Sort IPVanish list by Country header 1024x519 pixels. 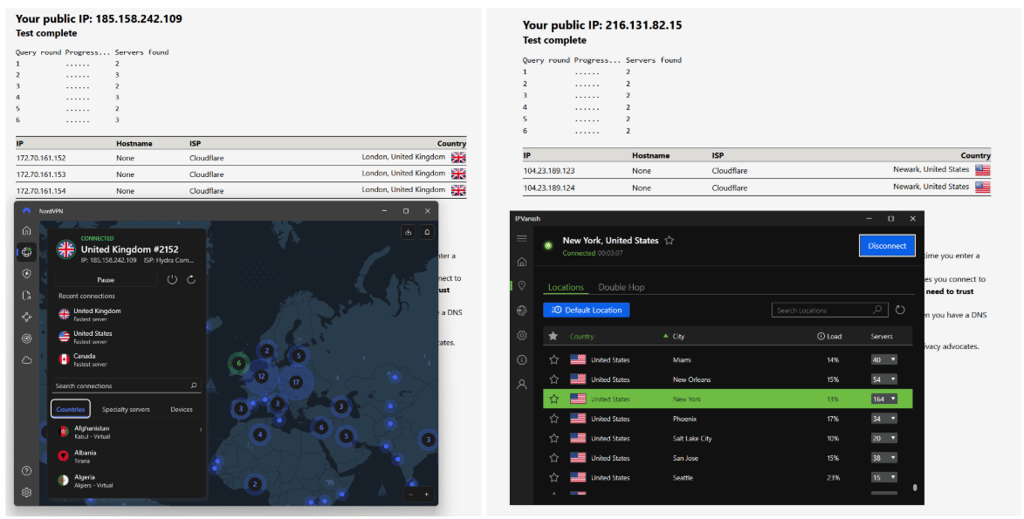point(582,336)
